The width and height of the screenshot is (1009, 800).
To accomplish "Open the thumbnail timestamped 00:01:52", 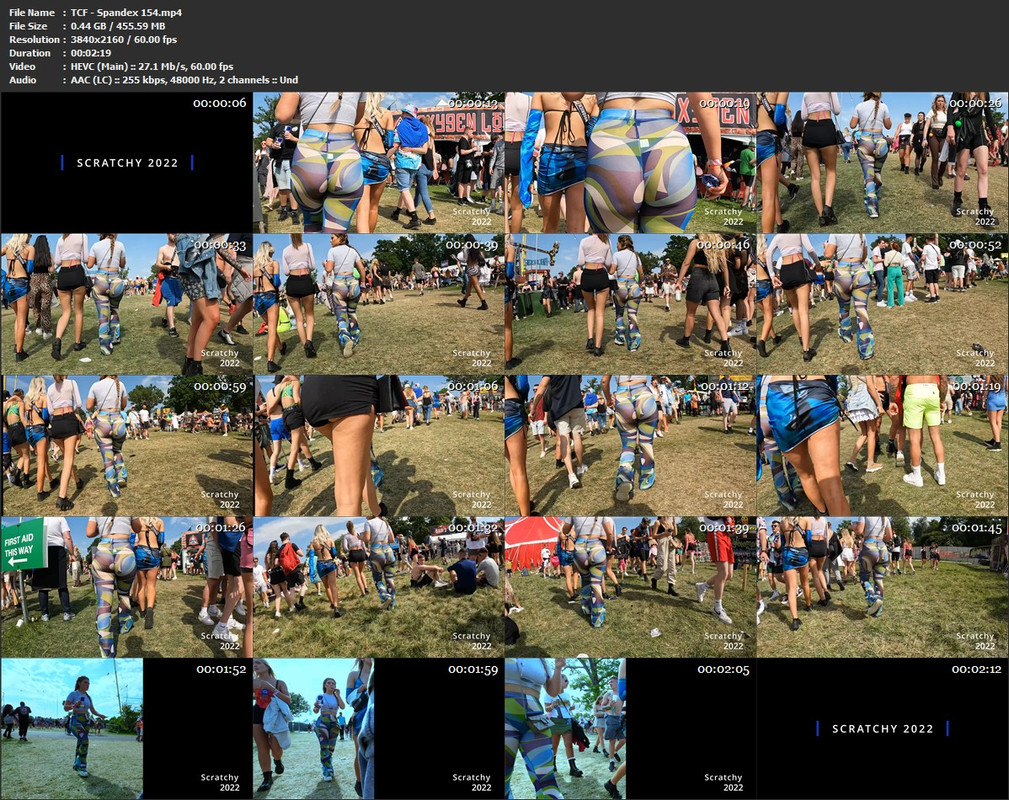I will (126, 728).
